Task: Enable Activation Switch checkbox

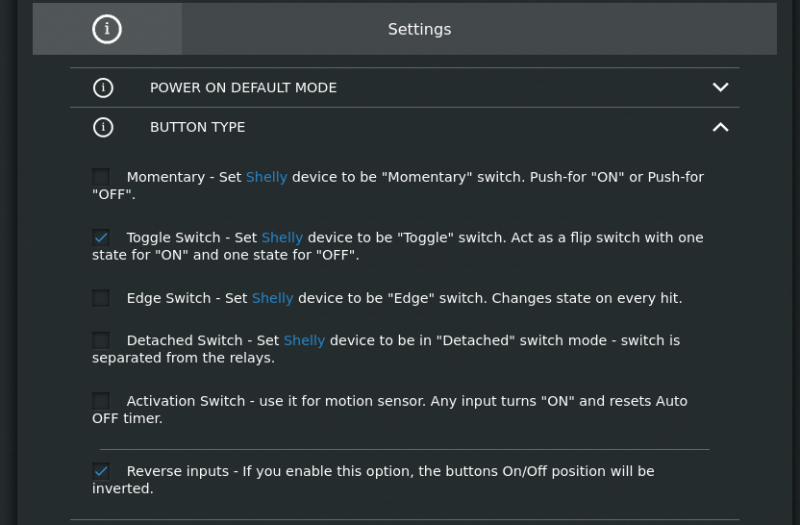Action: pyautogui.click(x=101, y=401)
